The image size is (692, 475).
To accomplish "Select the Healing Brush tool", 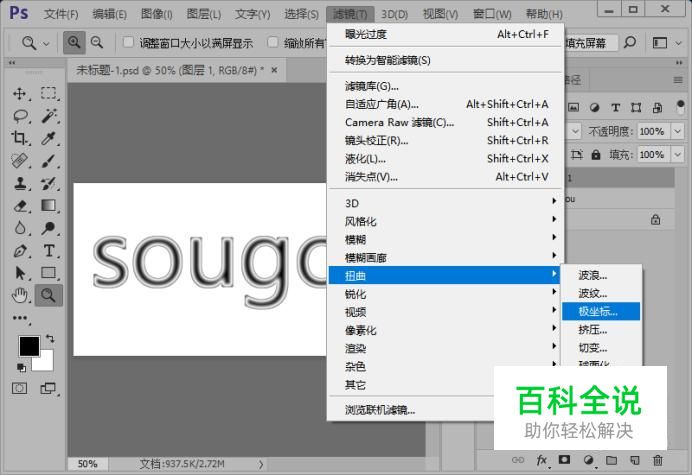I will tap(19, 161).
